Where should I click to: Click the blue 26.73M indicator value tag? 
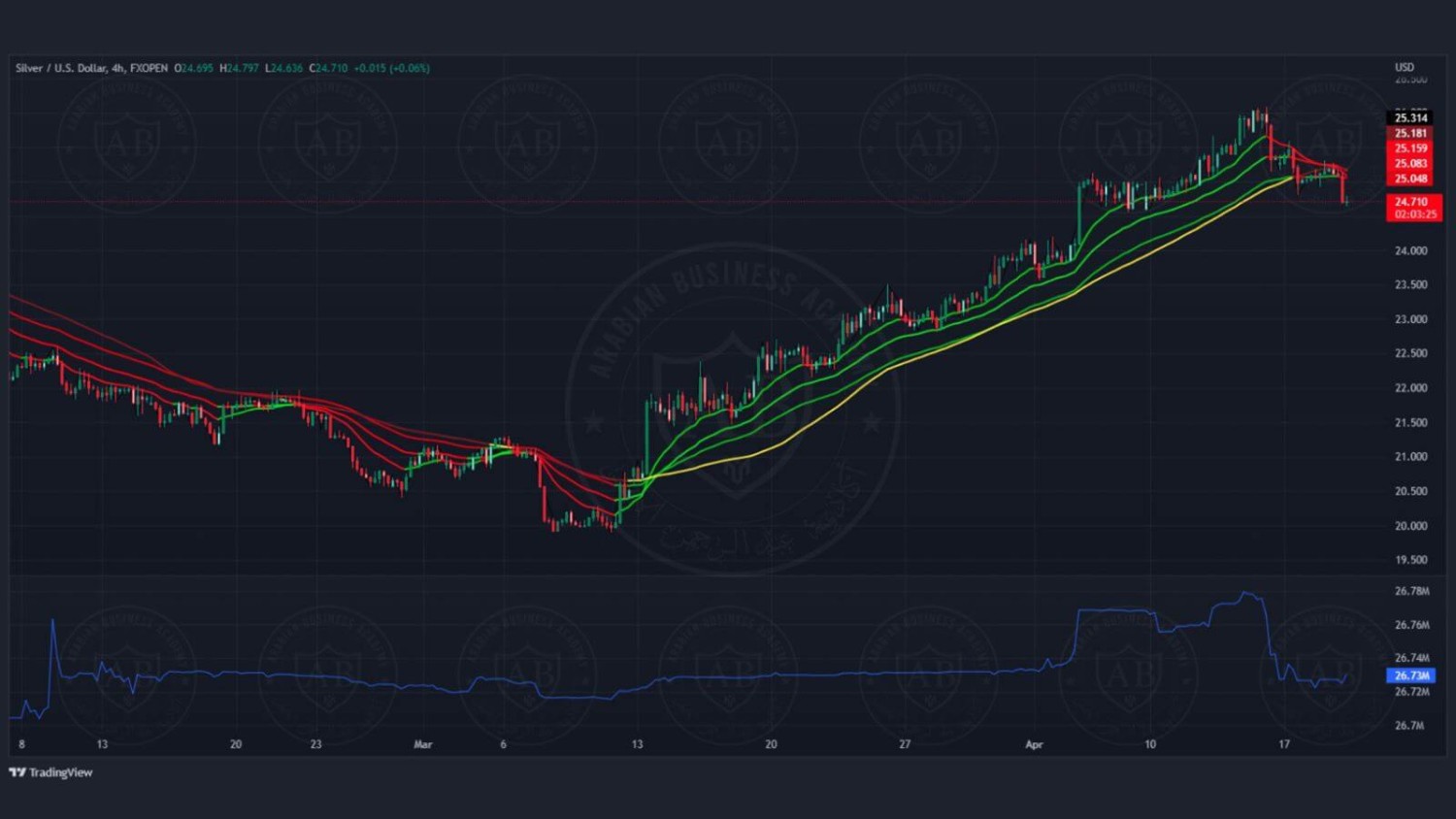coord(1411,675)
